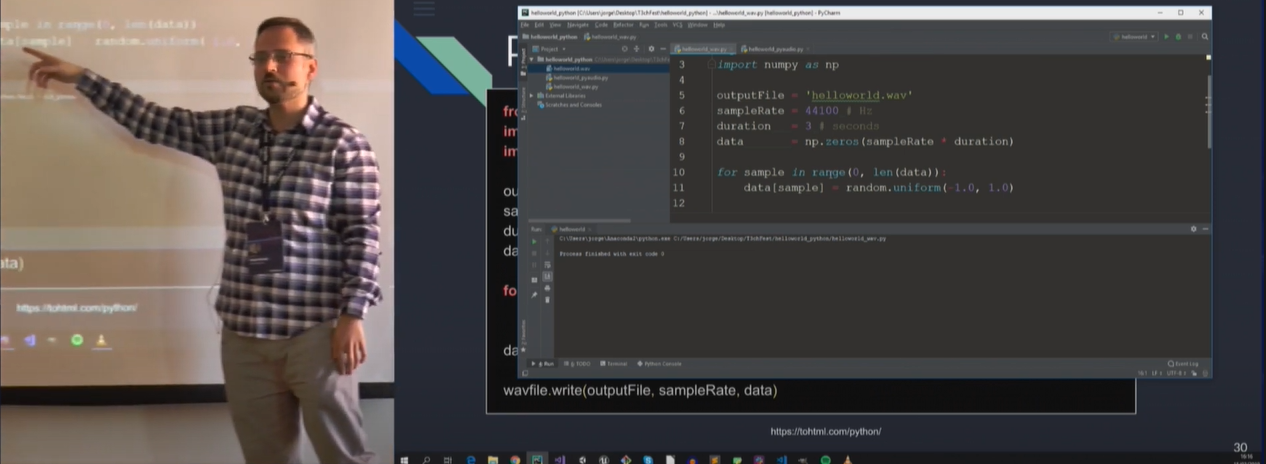
Task: Click the UTF-8 encoding in status bar
Action: (x=1177, y=373)
